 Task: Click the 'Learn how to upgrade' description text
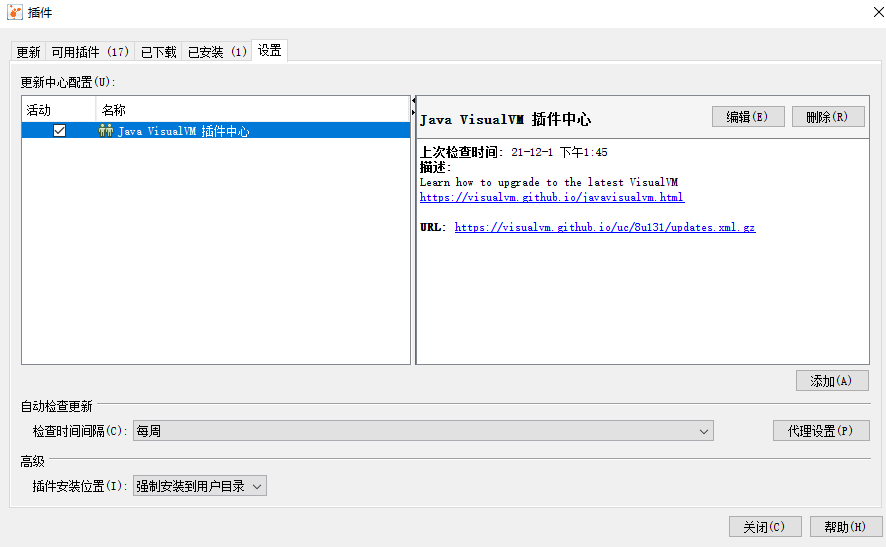click(x=549, y=182)
